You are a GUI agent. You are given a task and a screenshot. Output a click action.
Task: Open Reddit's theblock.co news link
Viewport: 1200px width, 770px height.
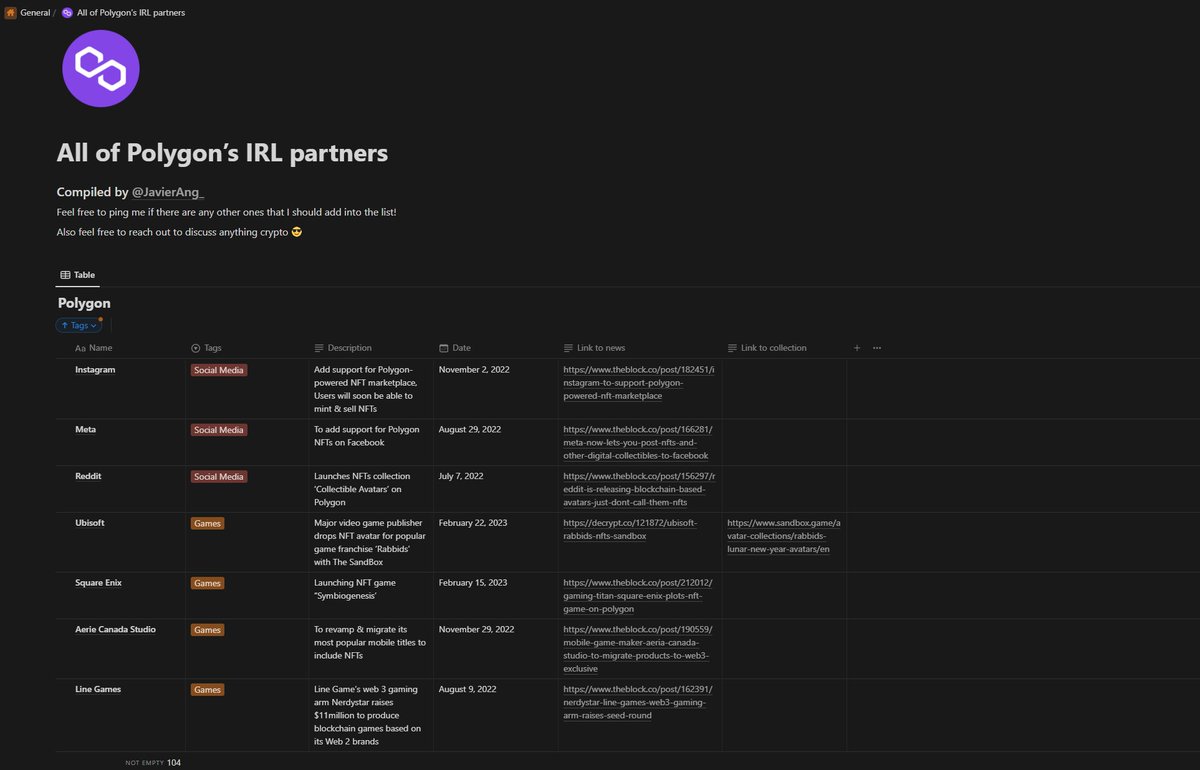tap(639, 489)
